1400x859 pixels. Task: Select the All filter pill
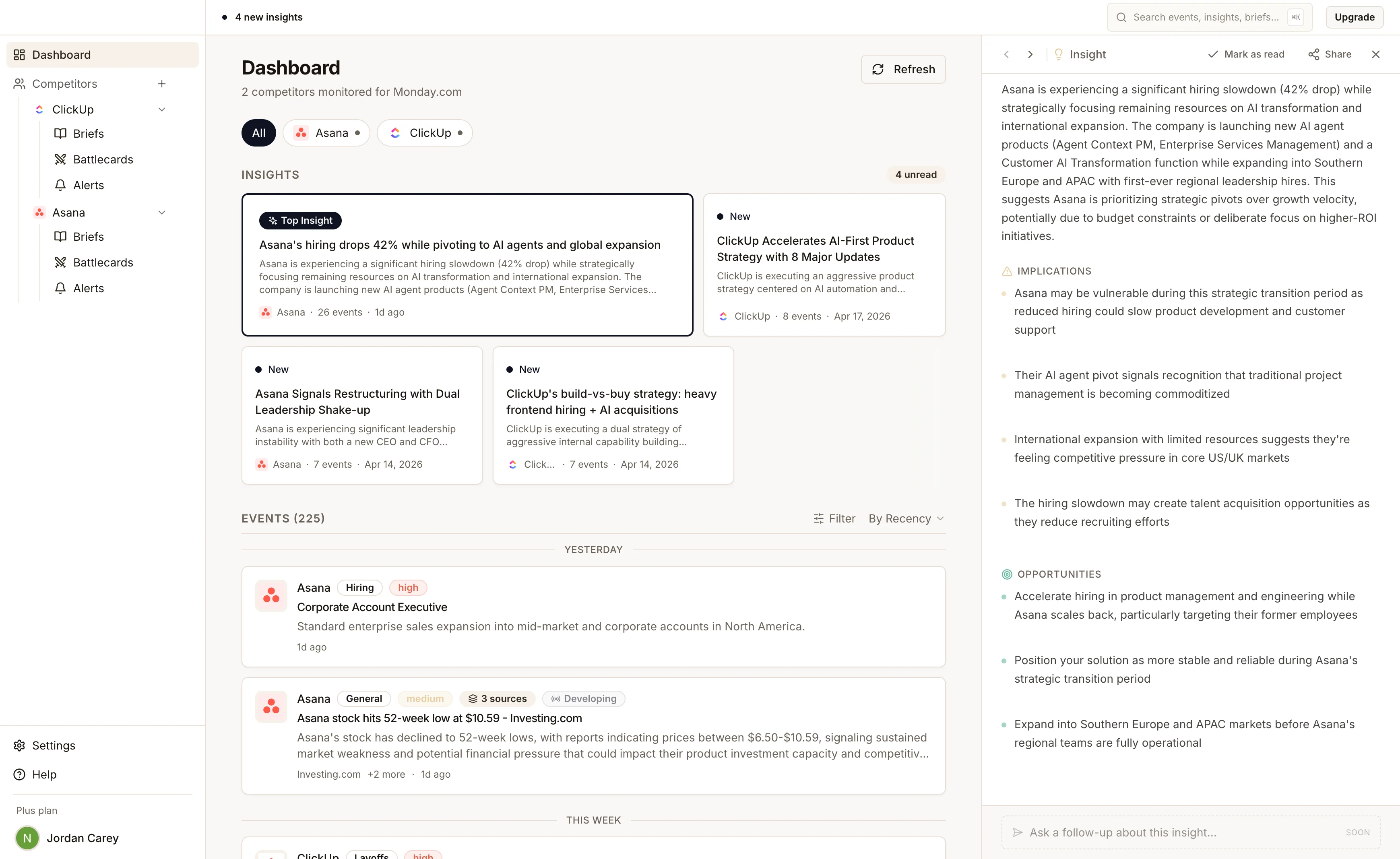click(258, 132)
